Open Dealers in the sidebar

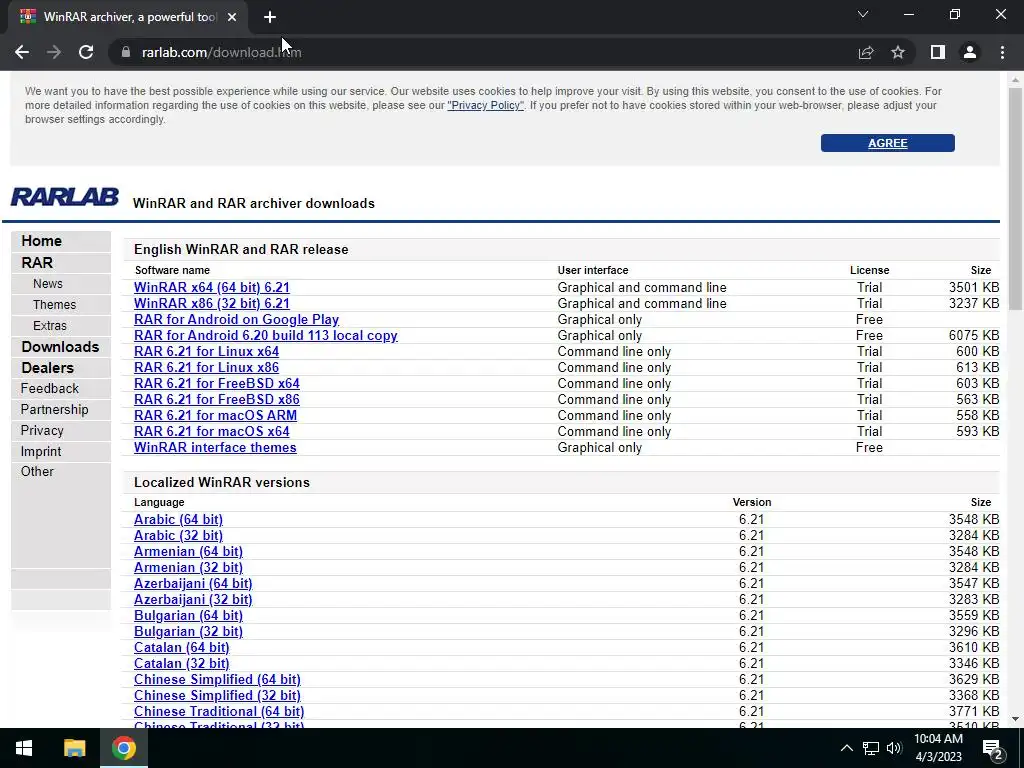tap(47, 368)
